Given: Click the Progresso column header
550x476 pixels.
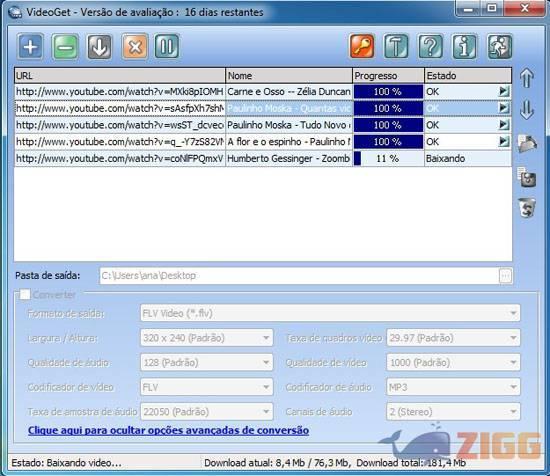Looking at the screenshot, I should [388, 76].
